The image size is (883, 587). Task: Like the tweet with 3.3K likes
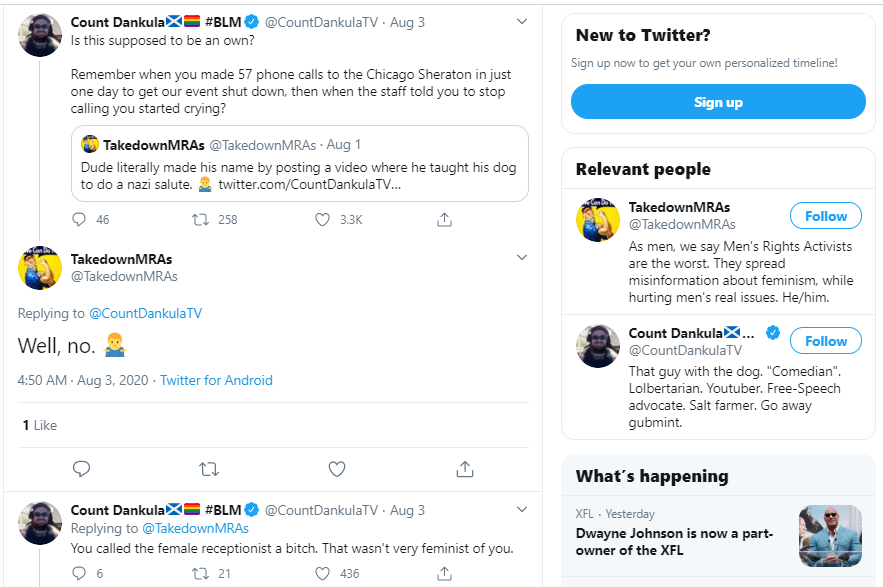322,219
